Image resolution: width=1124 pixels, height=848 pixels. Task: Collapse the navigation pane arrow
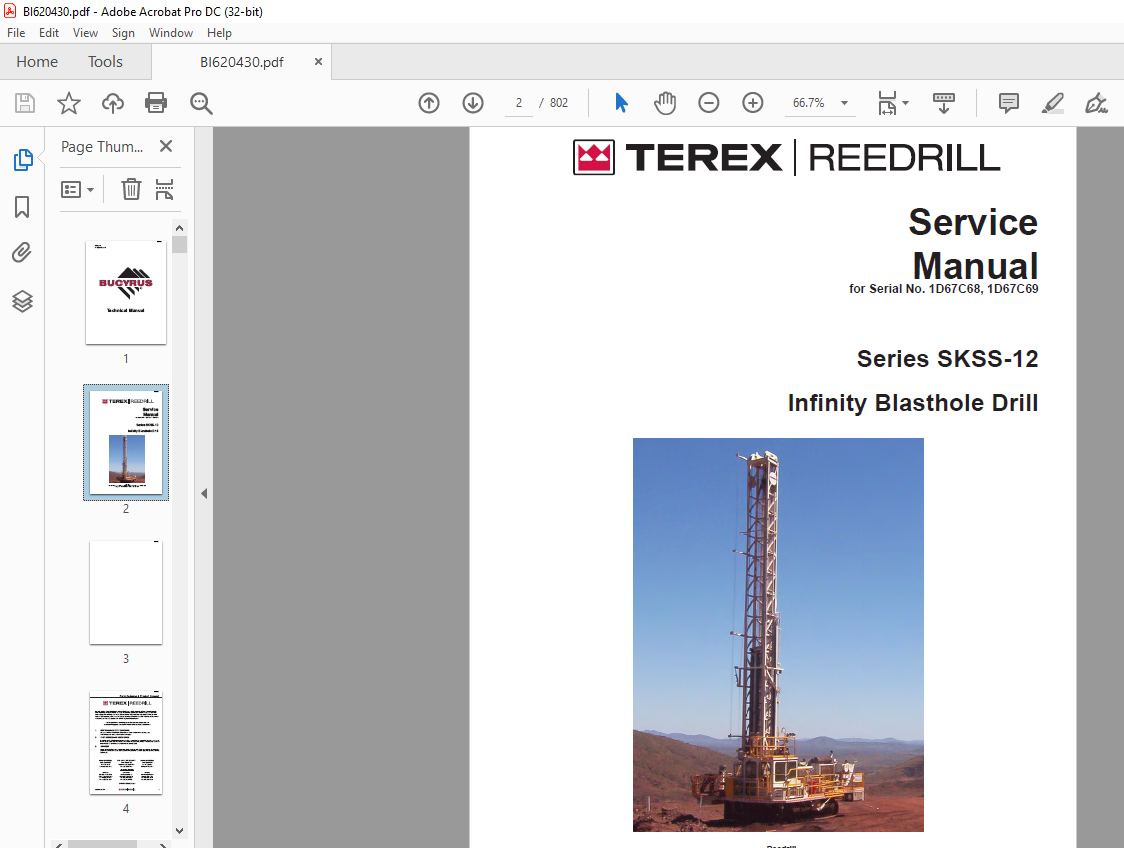click(x=204, y=493)
